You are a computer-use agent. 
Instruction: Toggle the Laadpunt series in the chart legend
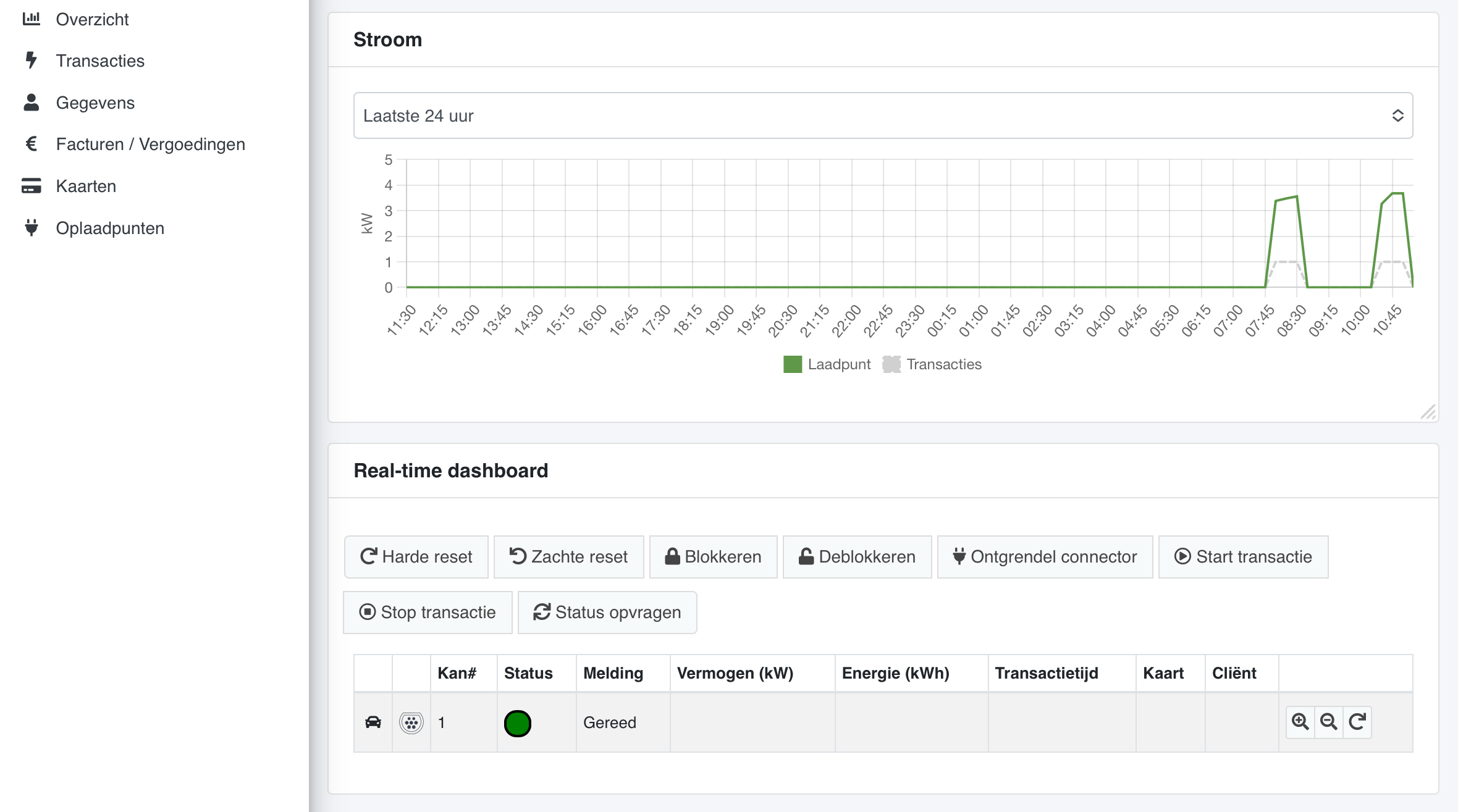(827, 364)
